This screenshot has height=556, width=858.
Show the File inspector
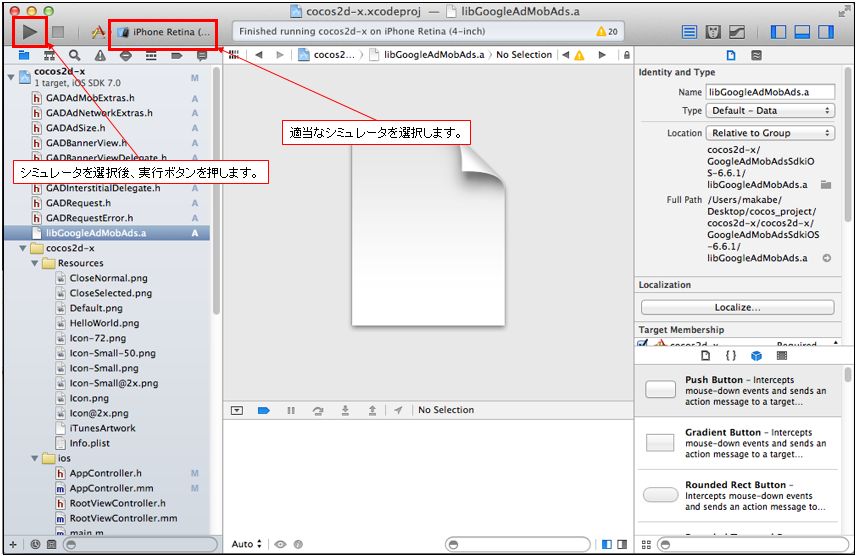pyautogui.click(x=731, y=55)
